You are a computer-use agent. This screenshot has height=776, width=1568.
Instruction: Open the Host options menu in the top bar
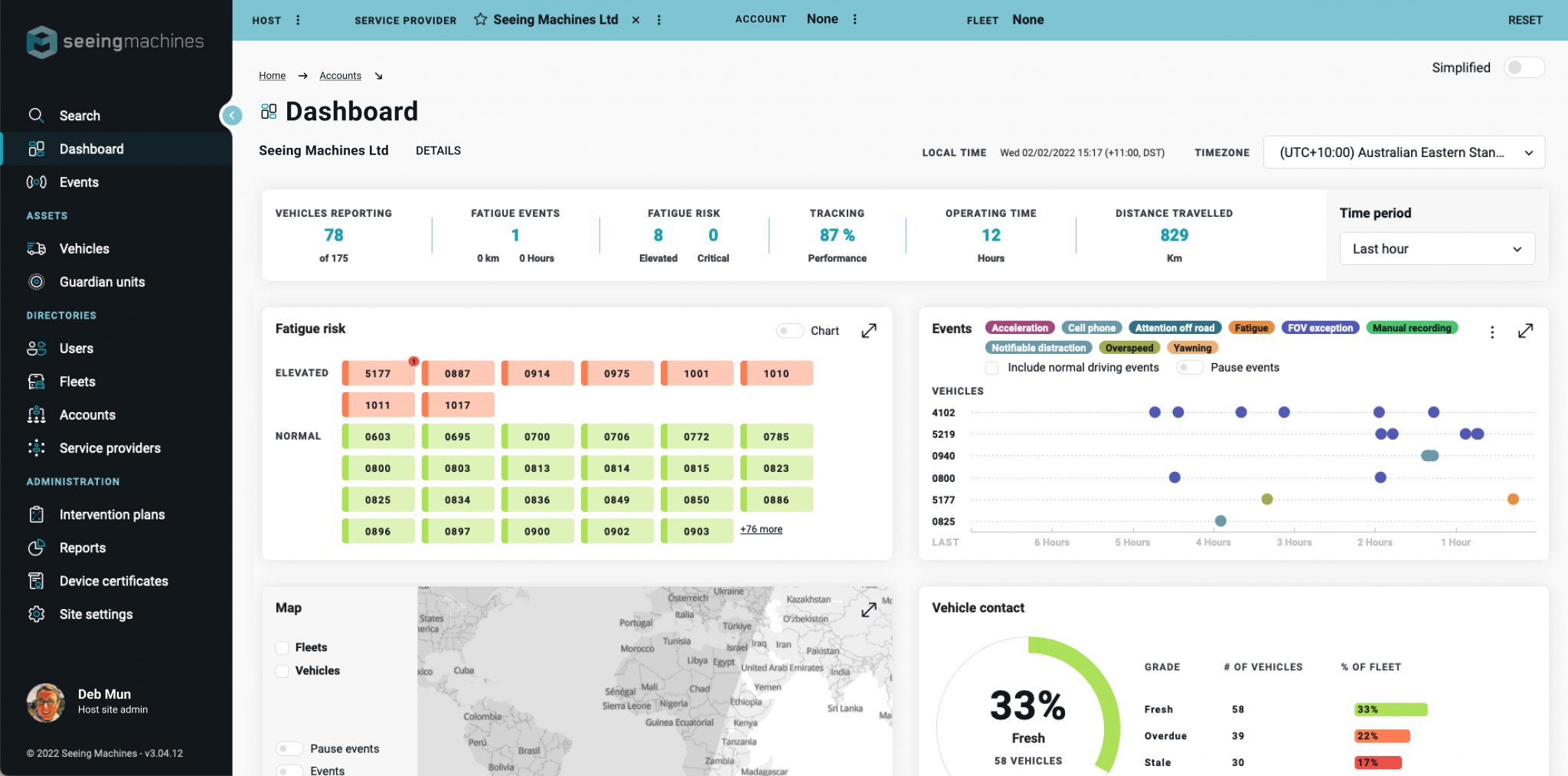pos(298,20)
